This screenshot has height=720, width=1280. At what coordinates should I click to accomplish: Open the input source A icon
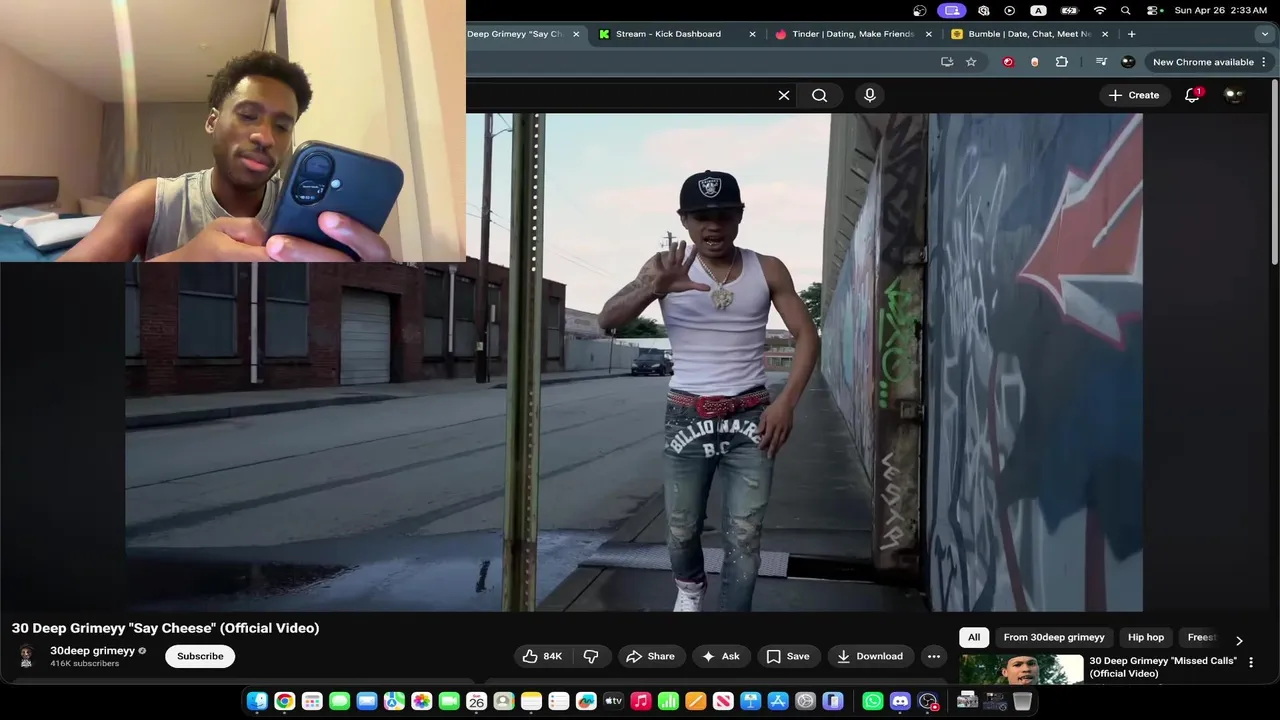point(1038,10)
